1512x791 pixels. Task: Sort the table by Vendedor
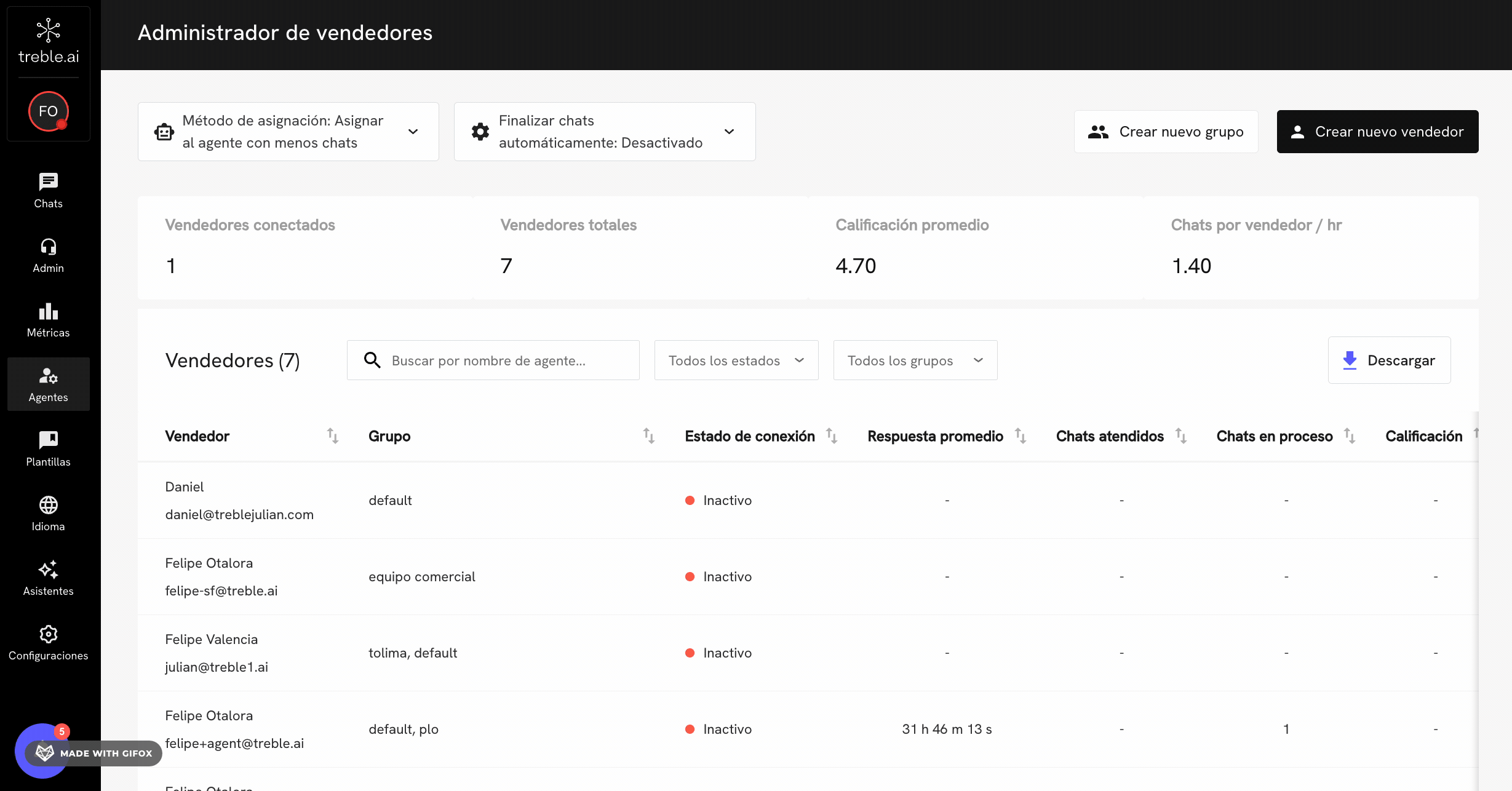[x=333, y=436]
